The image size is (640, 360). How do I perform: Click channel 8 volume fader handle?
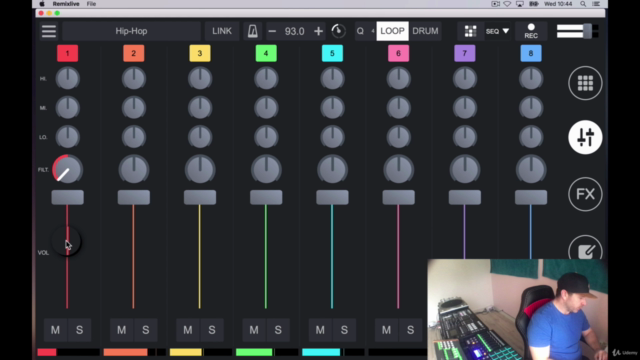[531, 198]
